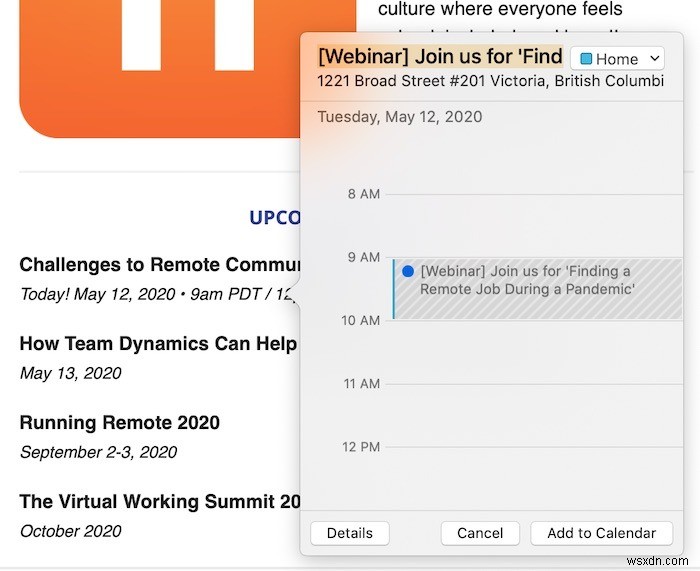Click the blue Home calendar color square
Viewport: 700px width, 571px height.
click(586, 59)
